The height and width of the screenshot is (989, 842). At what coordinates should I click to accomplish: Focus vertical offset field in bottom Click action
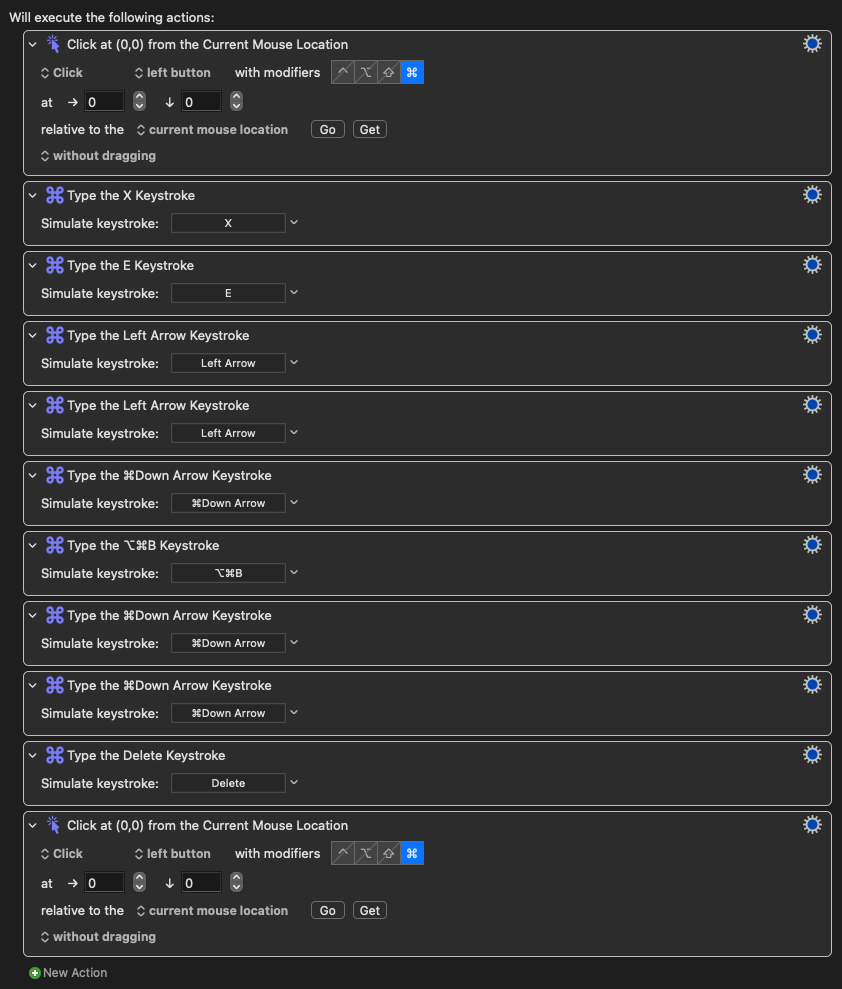(201, 882)
